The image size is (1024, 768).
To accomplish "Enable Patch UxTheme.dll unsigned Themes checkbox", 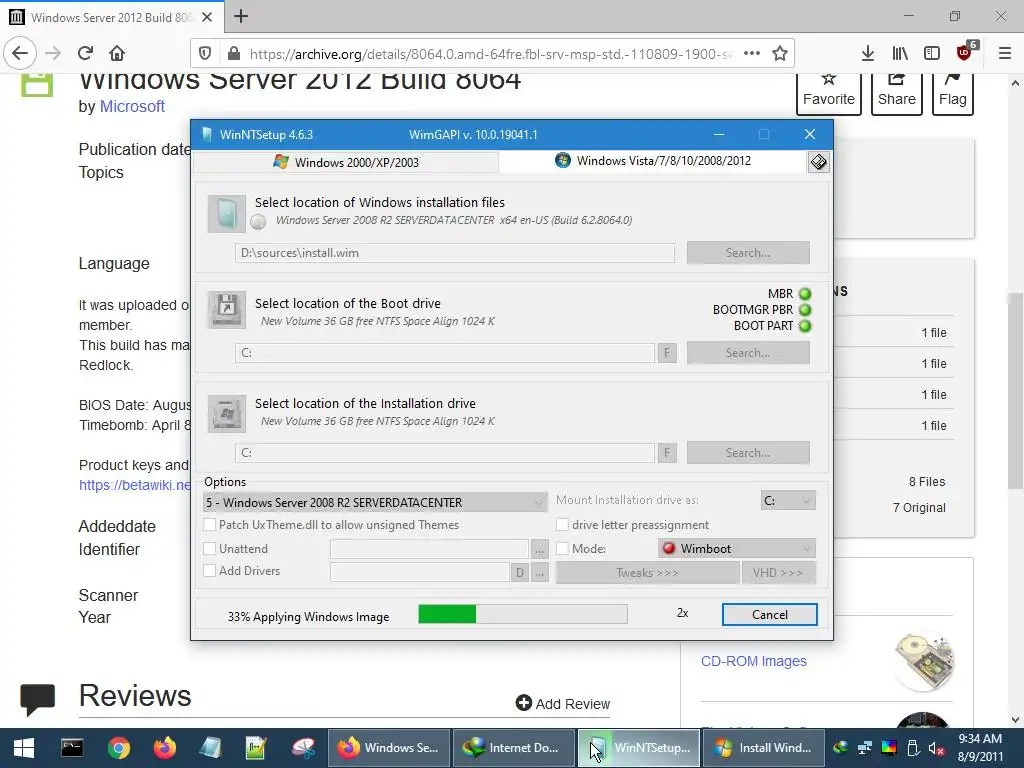I will [210, 524].
